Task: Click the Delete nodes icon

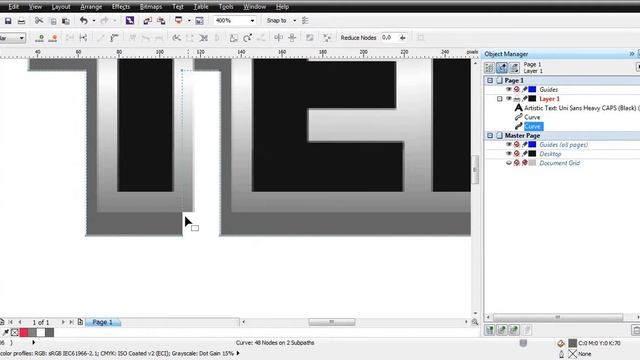Action: (53, 38)
